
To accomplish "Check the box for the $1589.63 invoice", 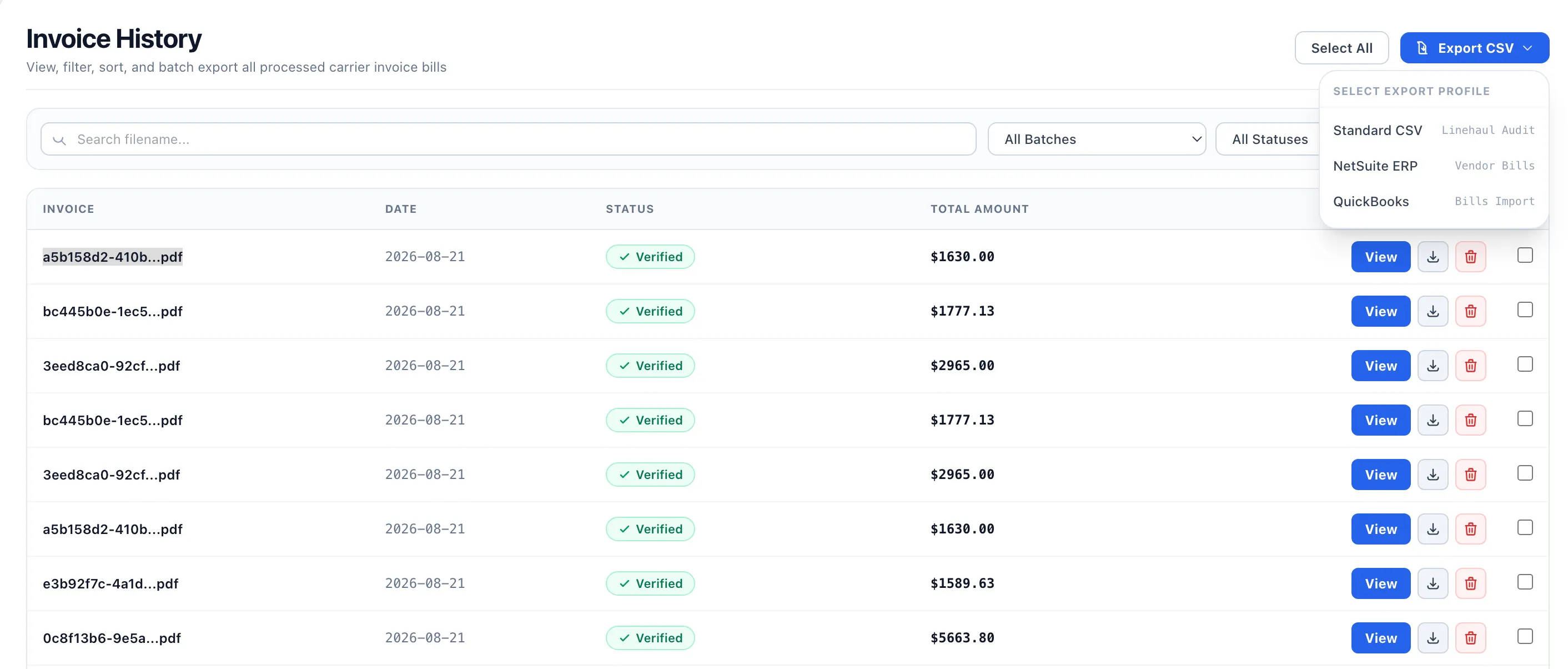I will (1525, 582).
